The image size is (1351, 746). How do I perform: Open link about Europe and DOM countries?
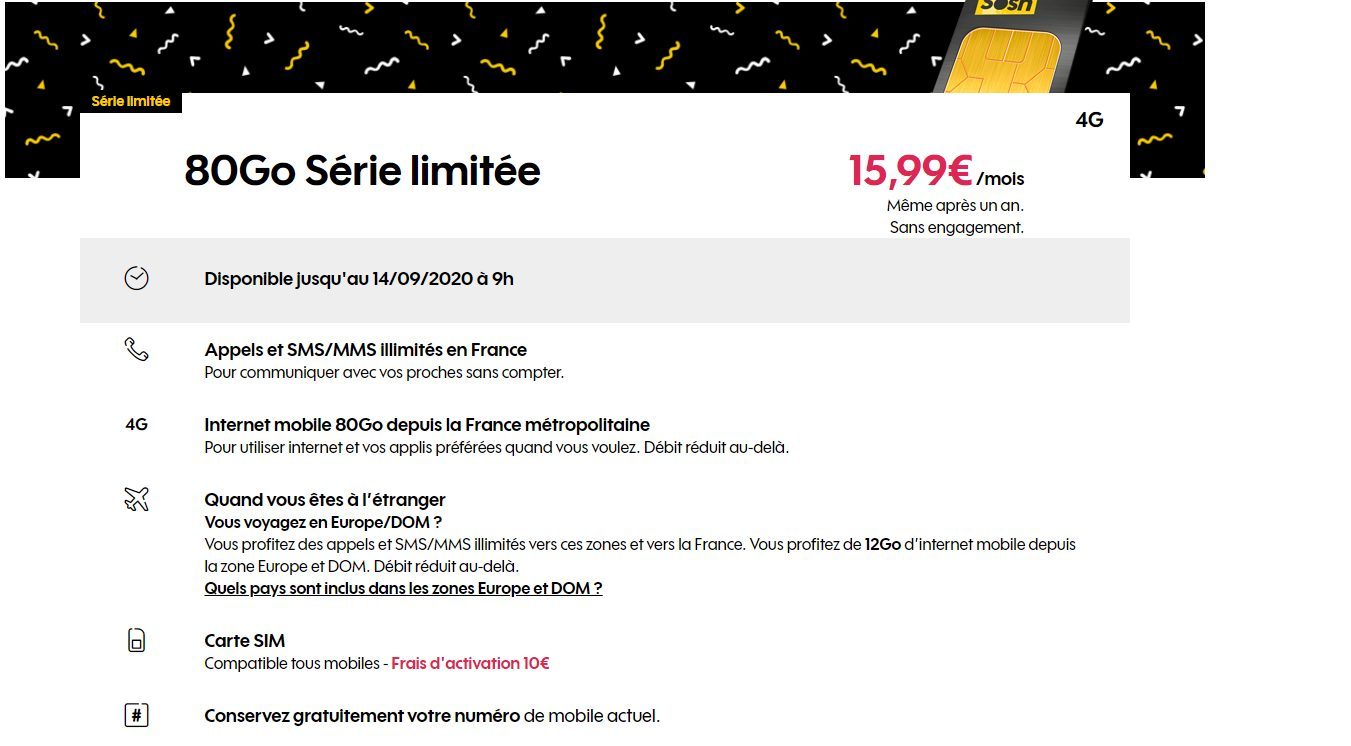(403, 588)
